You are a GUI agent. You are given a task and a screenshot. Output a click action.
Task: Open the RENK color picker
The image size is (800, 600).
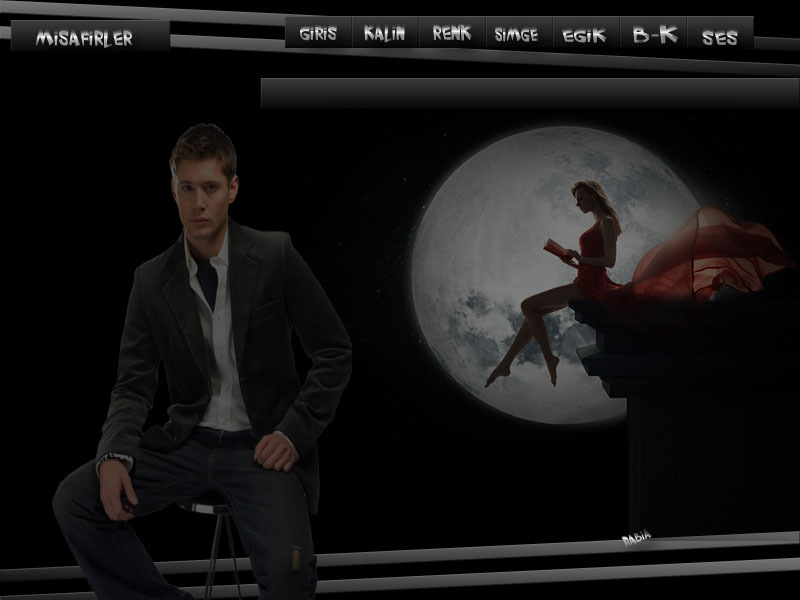pyautogui.click(x=452, y=33)
